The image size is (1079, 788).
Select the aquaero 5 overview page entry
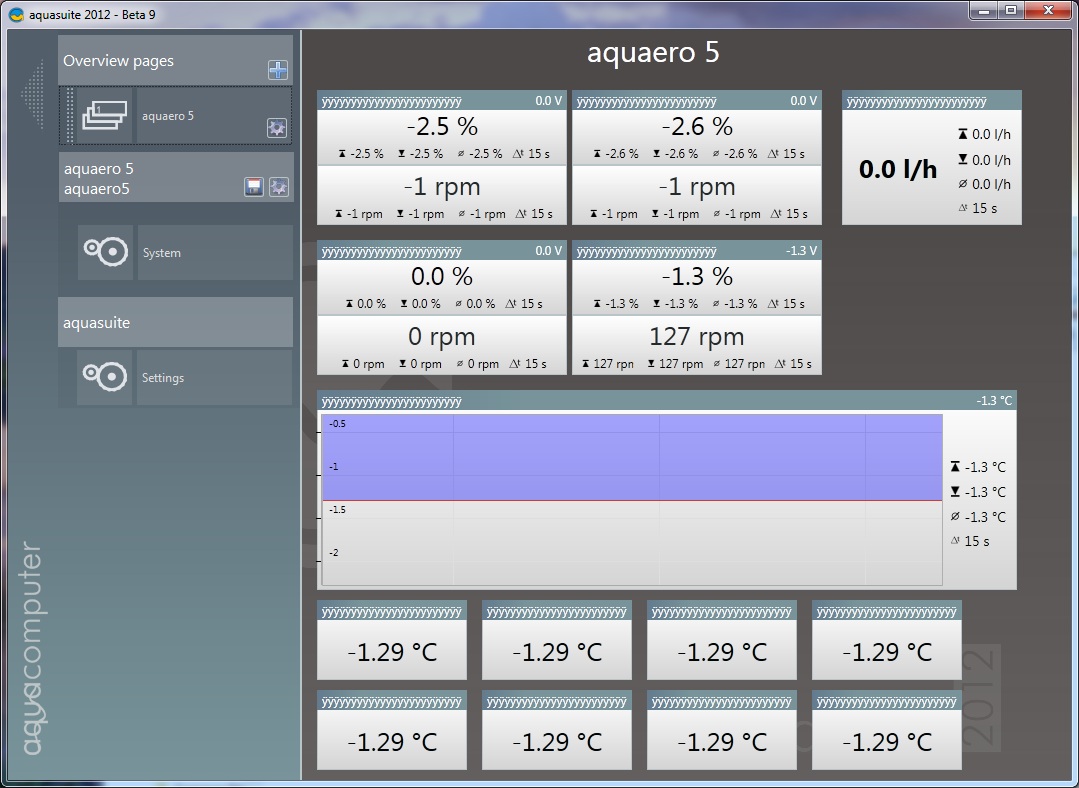click(200, 116)
